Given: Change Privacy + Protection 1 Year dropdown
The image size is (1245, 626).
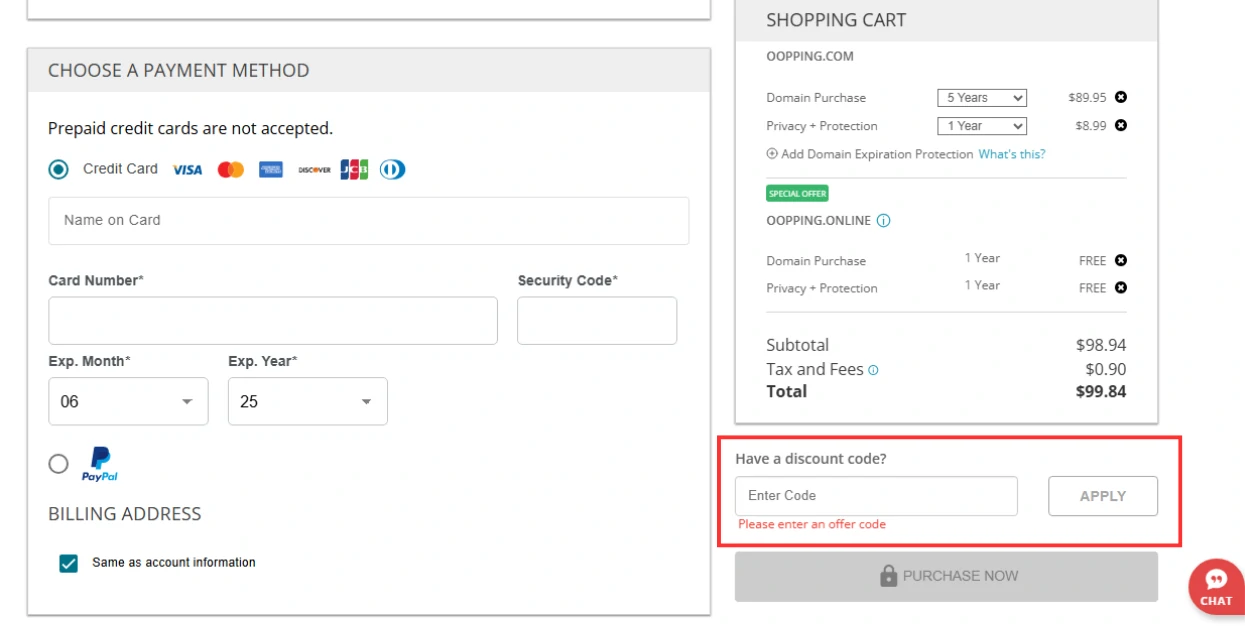Looking at the screenshot, I should click(982, 126).
